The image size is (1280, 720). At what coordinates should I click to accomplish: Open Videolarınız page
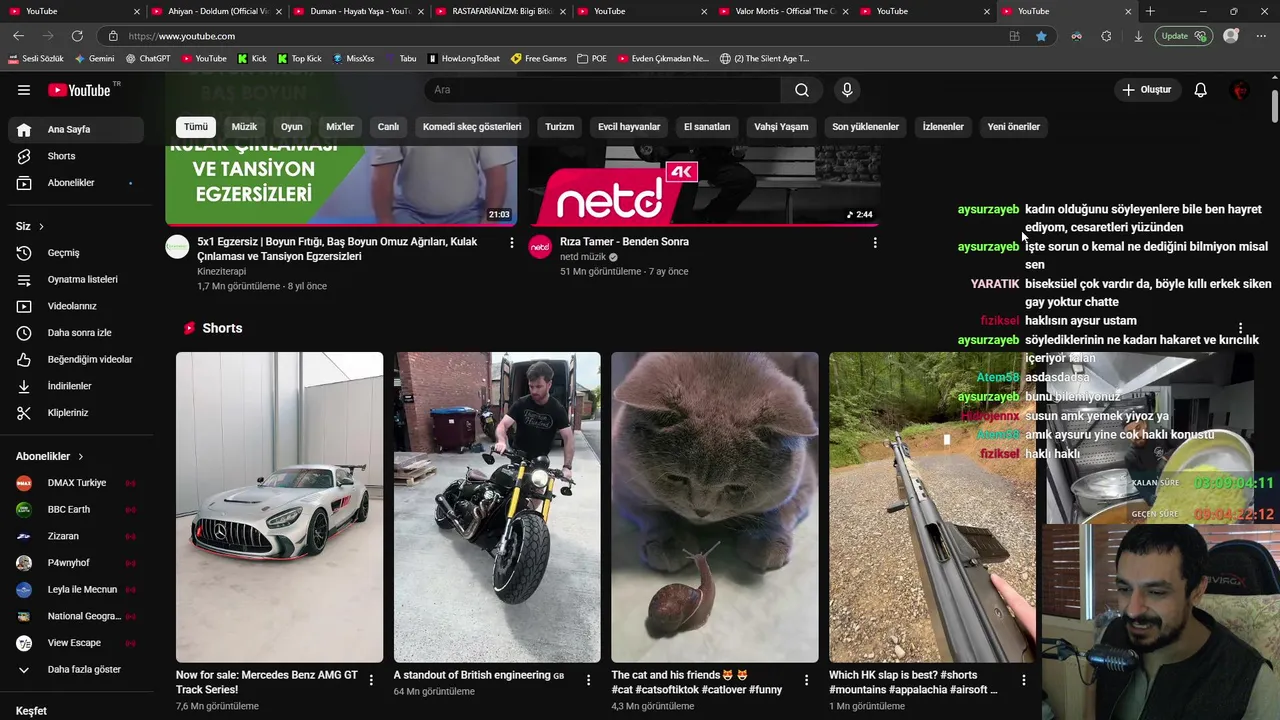click(76, 306)
